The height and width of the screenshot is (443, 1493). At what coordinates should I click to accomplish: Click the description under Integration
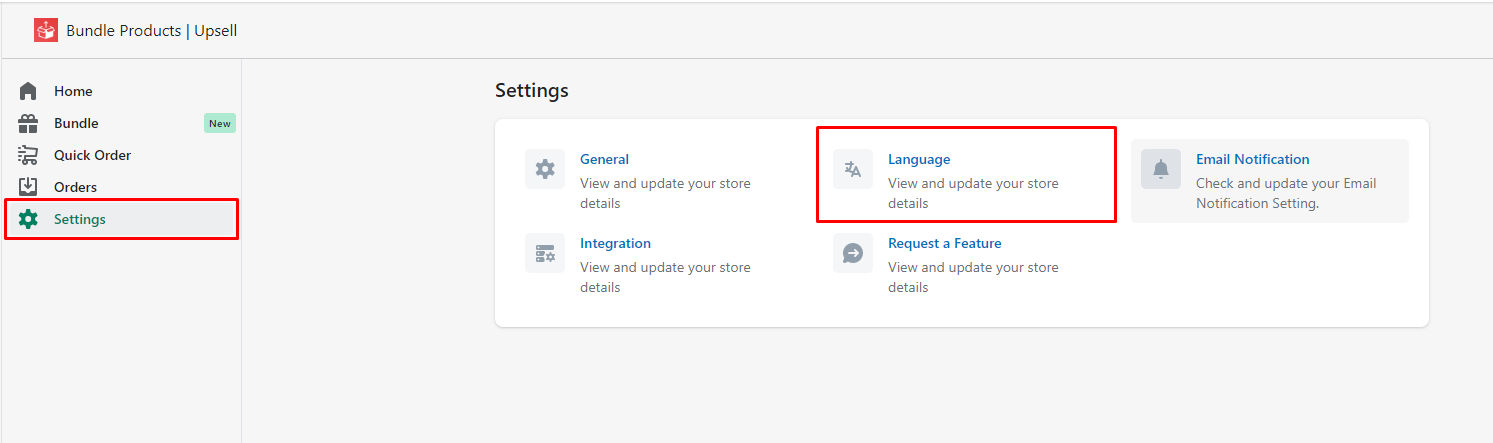pyautogui.click(x=665, y=277)
